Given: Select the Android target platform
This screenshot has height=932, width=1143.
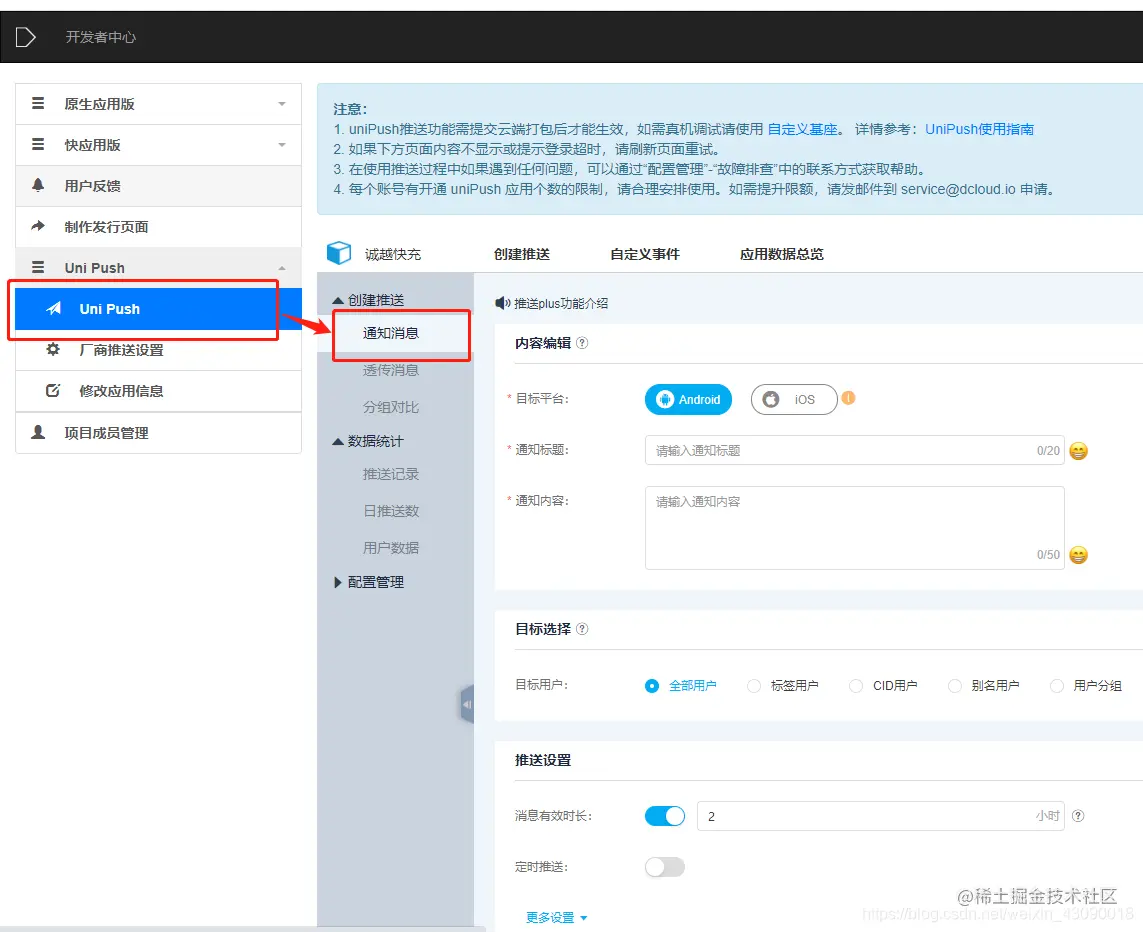Looking at the screenshot, I should (688, 399).
